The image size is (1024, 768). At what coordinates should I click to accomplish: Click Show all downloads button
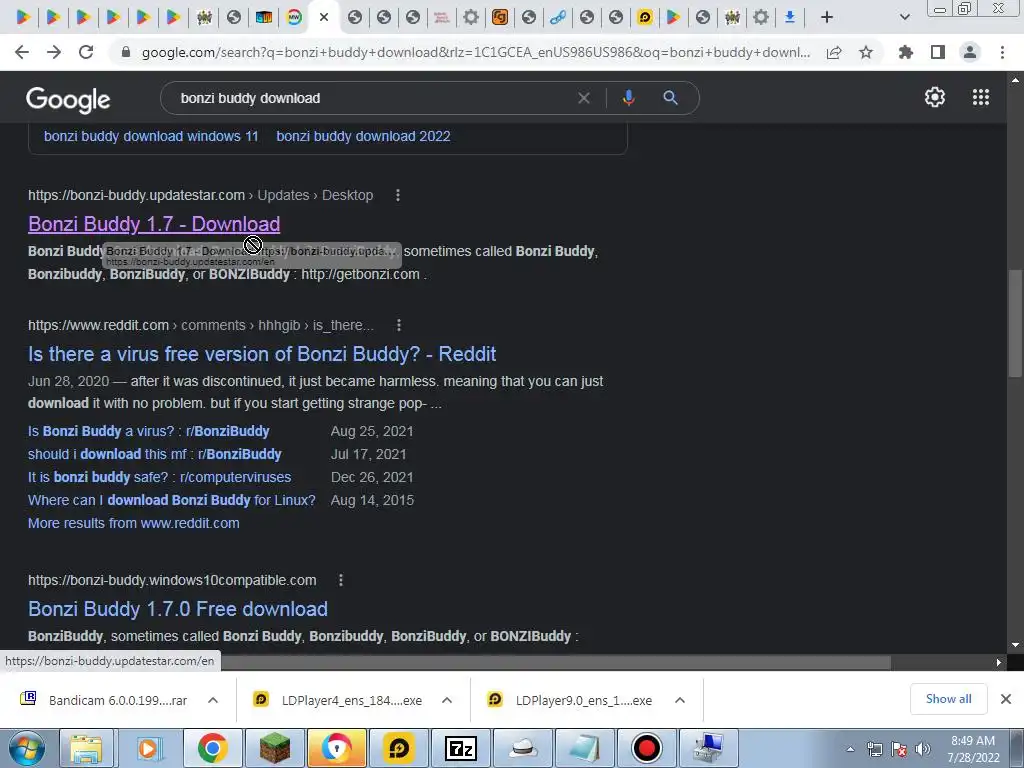pos(948,699)
